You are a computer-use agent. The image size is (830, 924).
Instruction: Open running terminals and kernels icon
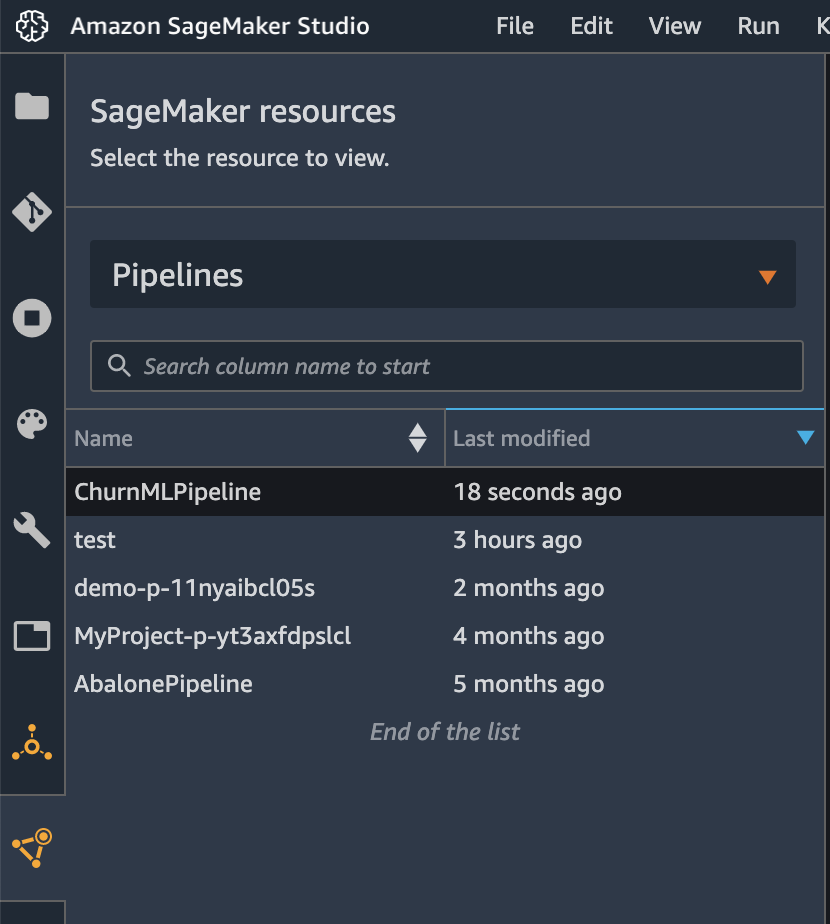click(32, 318)
